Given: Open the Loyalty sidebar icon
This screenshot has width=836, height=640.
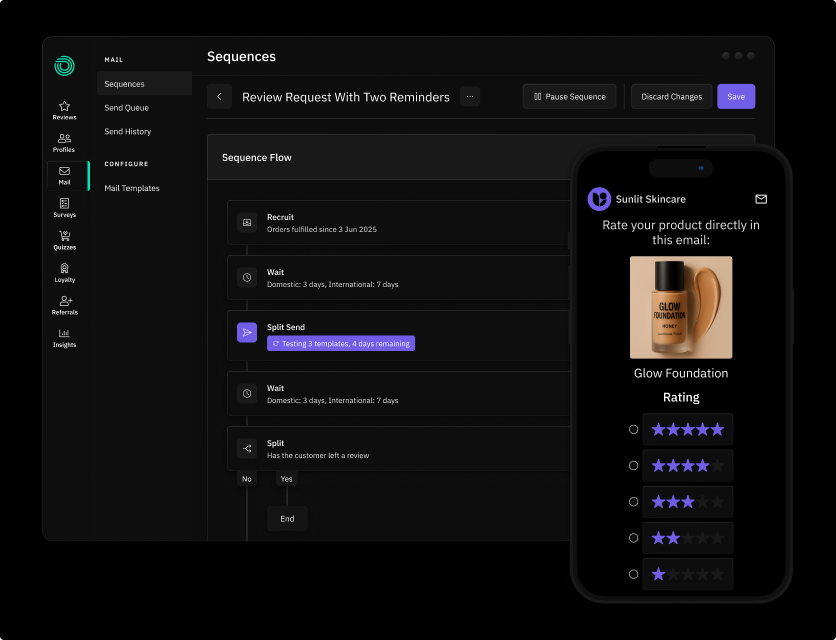Looking at the screenshot, I should [x=63, y=268].
